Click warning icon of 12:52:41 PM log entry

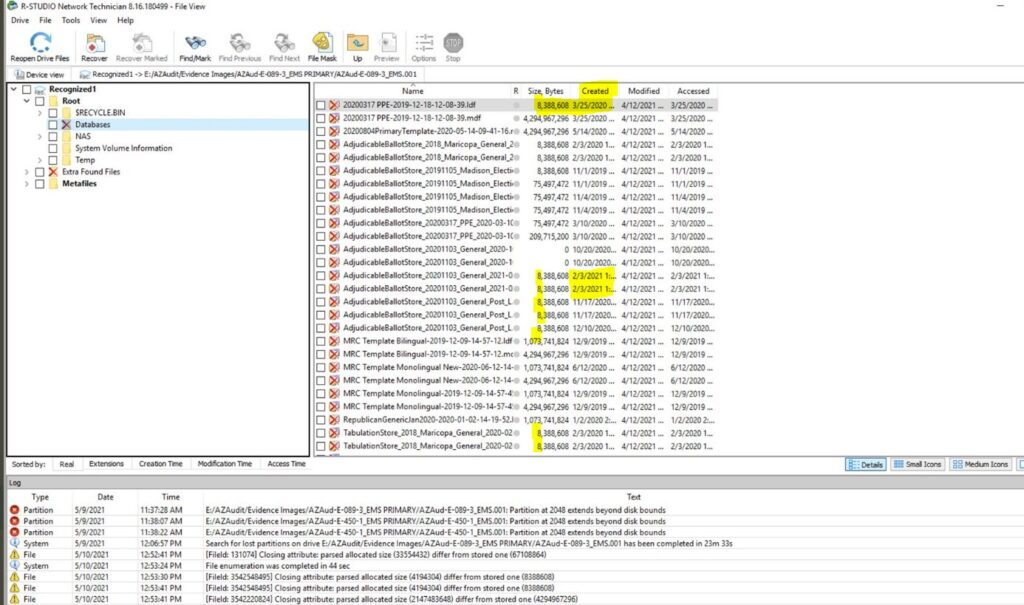point(14,555)
